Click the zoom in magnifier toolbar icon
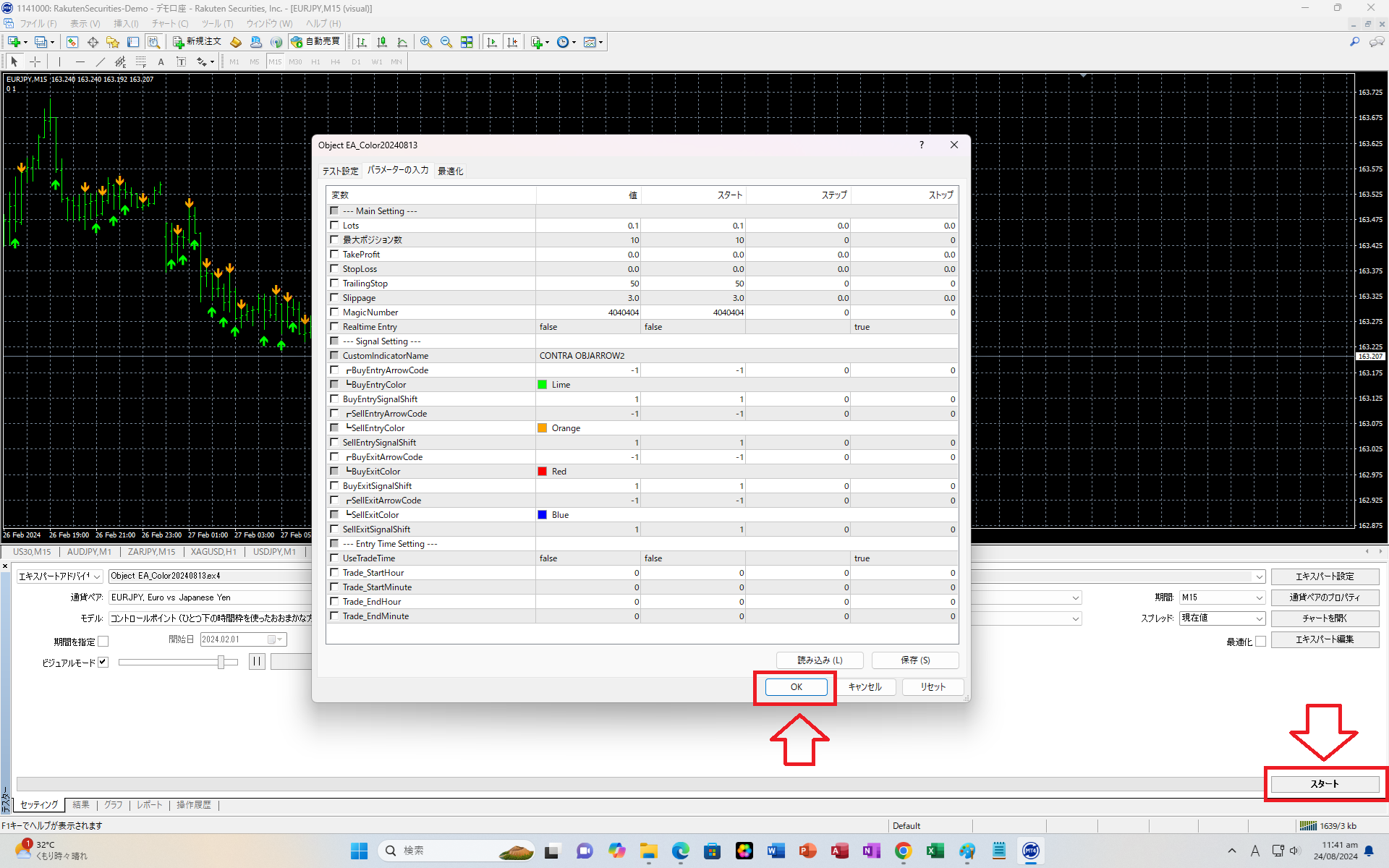 pyautogui.click(x=426, y=42)
